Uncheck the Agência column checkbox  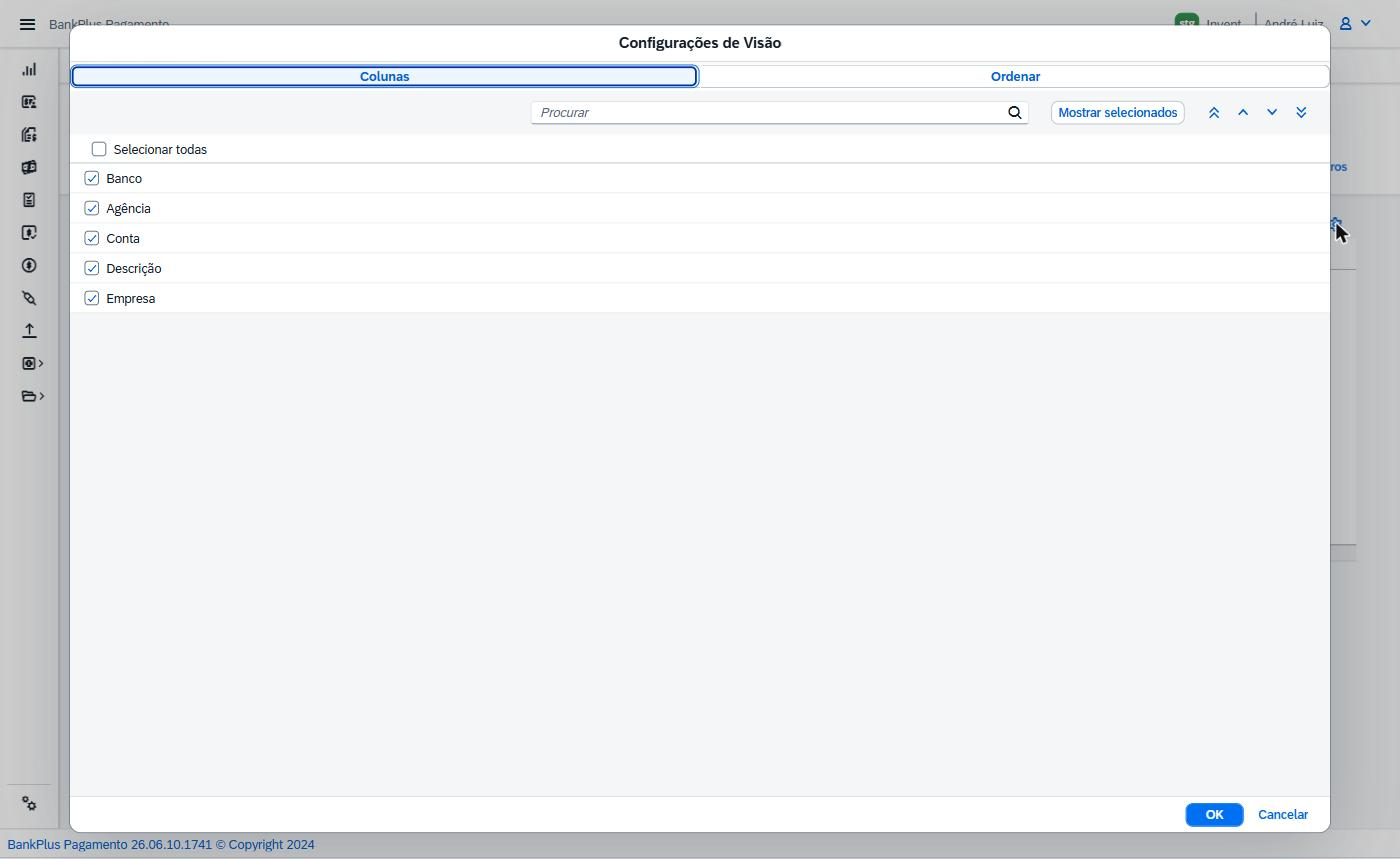(92, 208)
